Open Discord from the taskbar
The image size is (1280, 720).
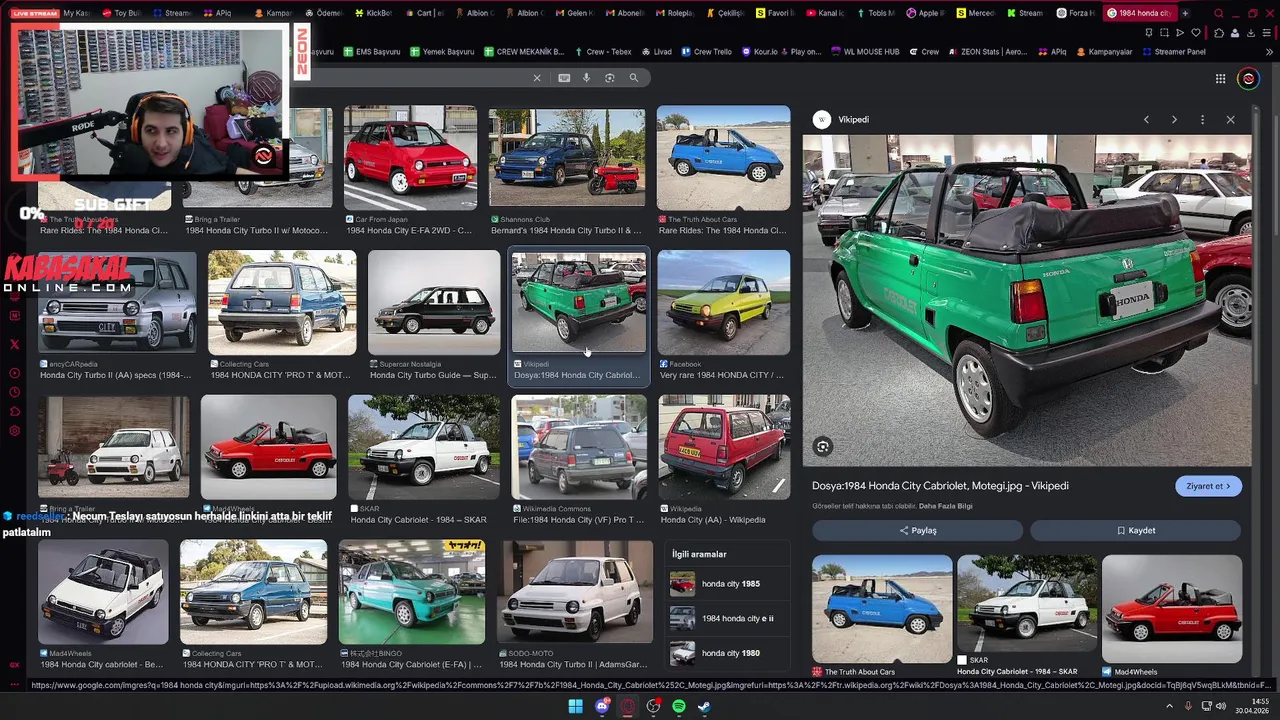click(x=602, y=707)
